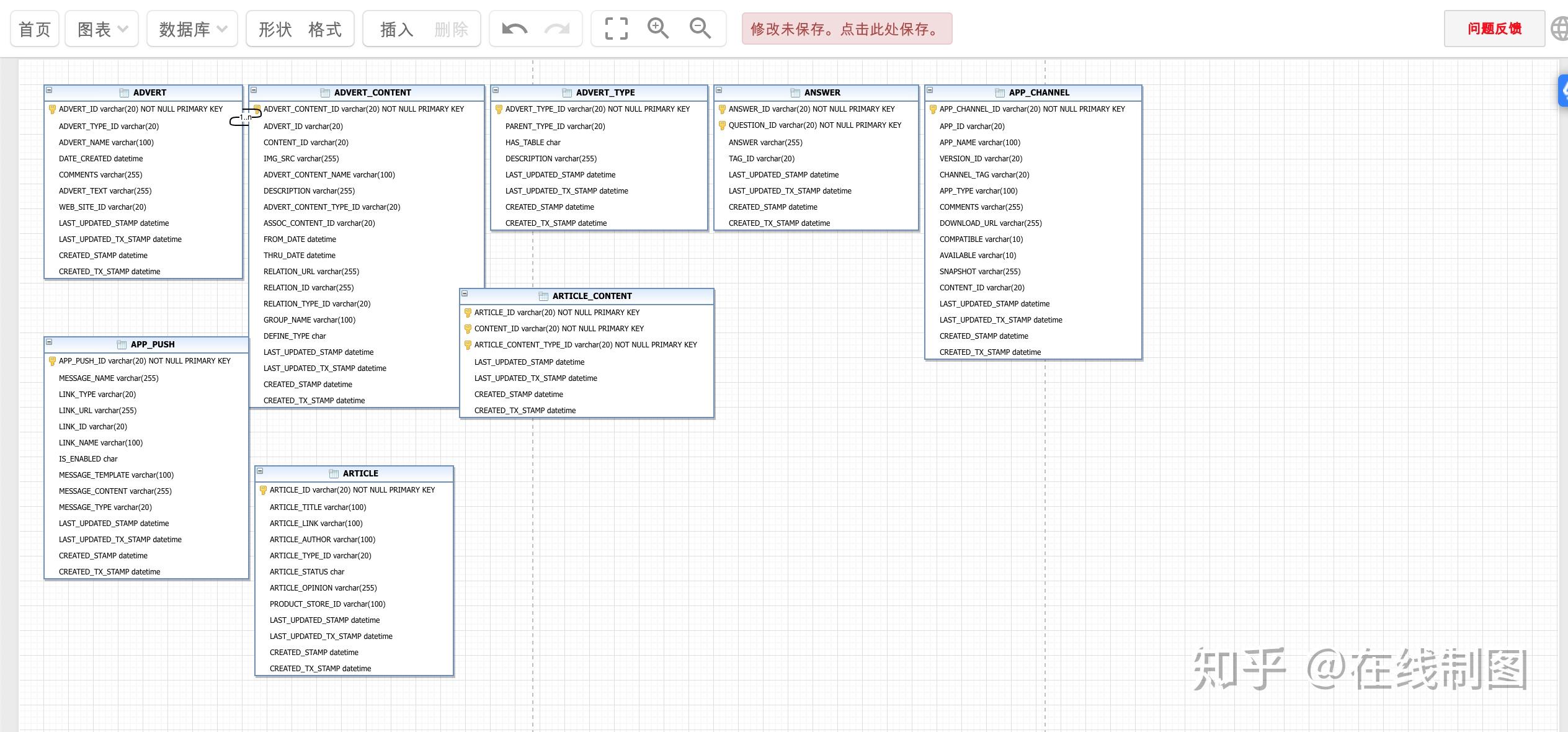This screenshot has width=1568, height=732.
Task: Open the 格式 menu
Action: coord(326,29)
